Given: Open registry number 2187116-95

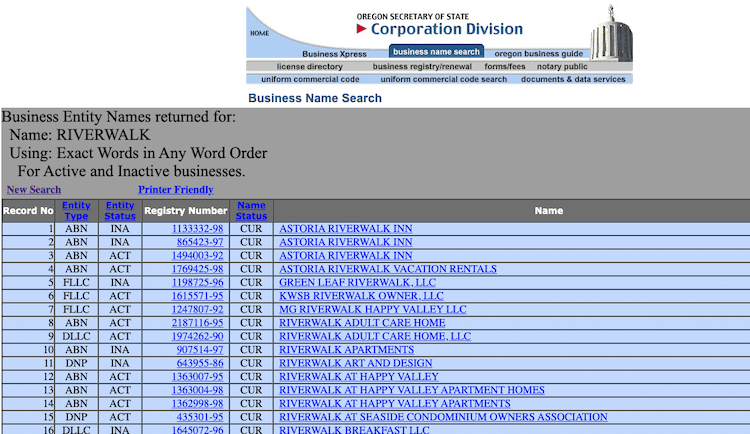Looking at the screenshot, I should coord(198,323).
